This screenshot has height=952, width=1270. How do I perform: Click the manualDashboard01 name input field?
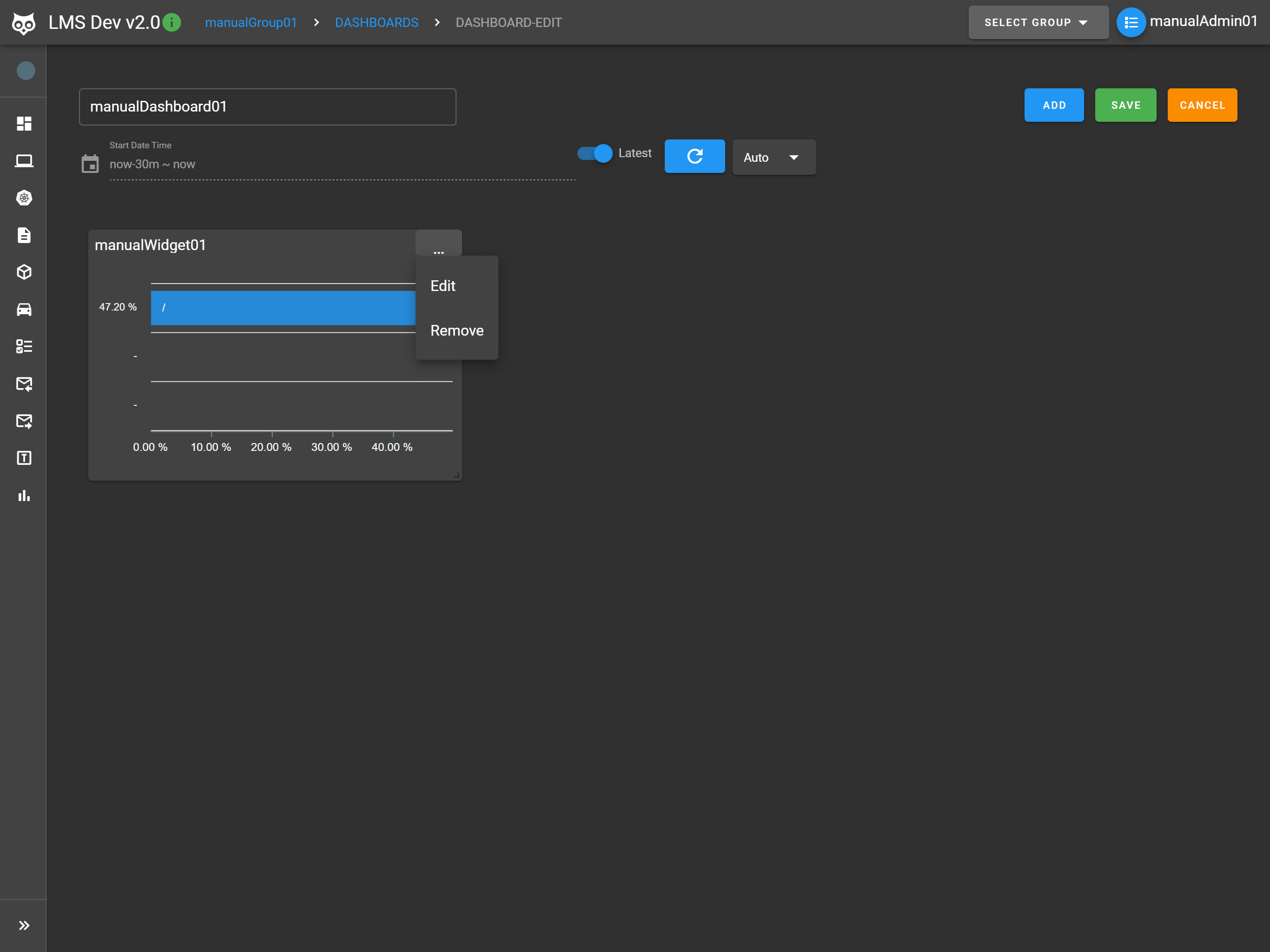267,107
